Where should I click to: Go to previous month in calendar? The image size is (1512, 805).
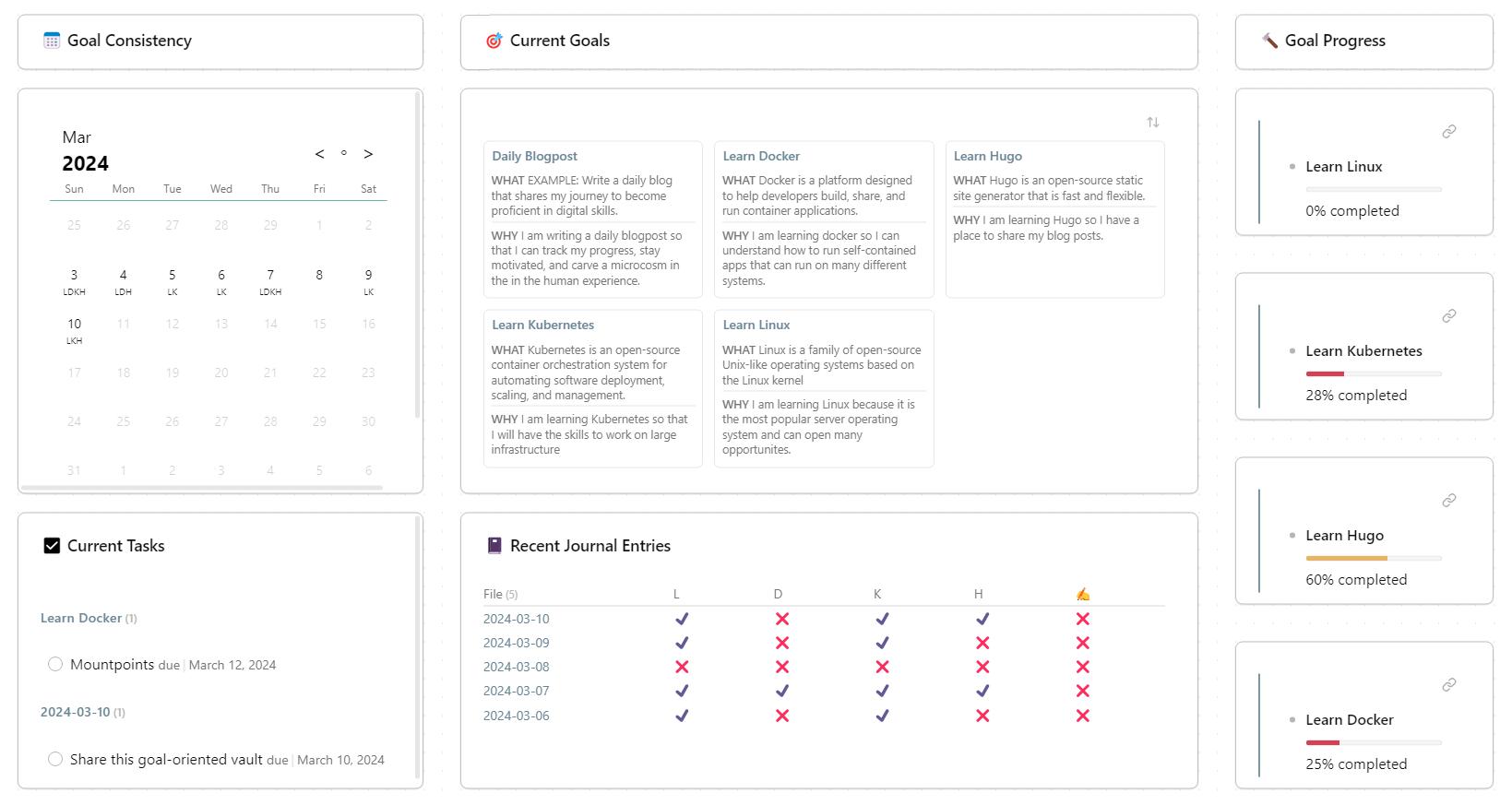319,154
